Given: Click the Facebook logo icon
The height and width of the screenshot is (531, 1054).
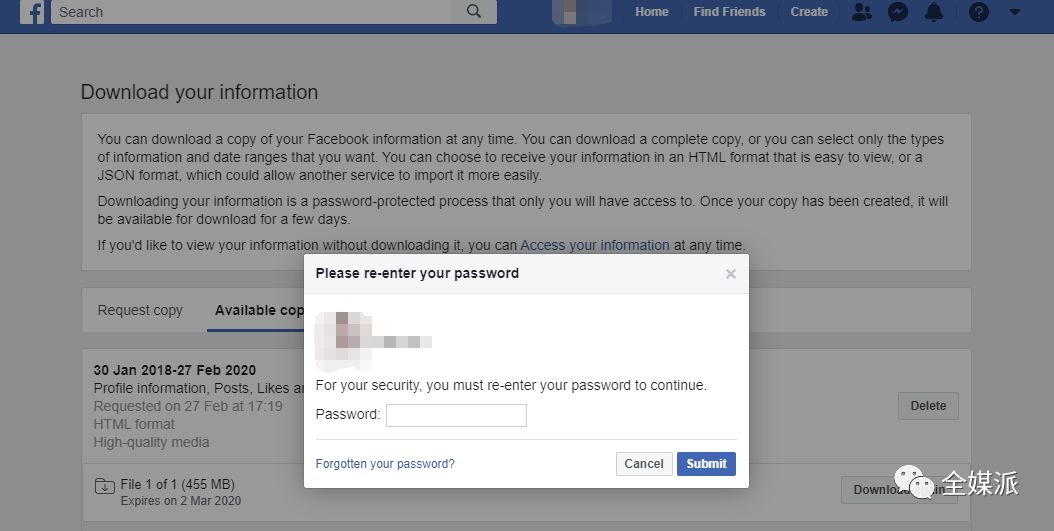Looking at the screenshot, I should tap(32, 12).
